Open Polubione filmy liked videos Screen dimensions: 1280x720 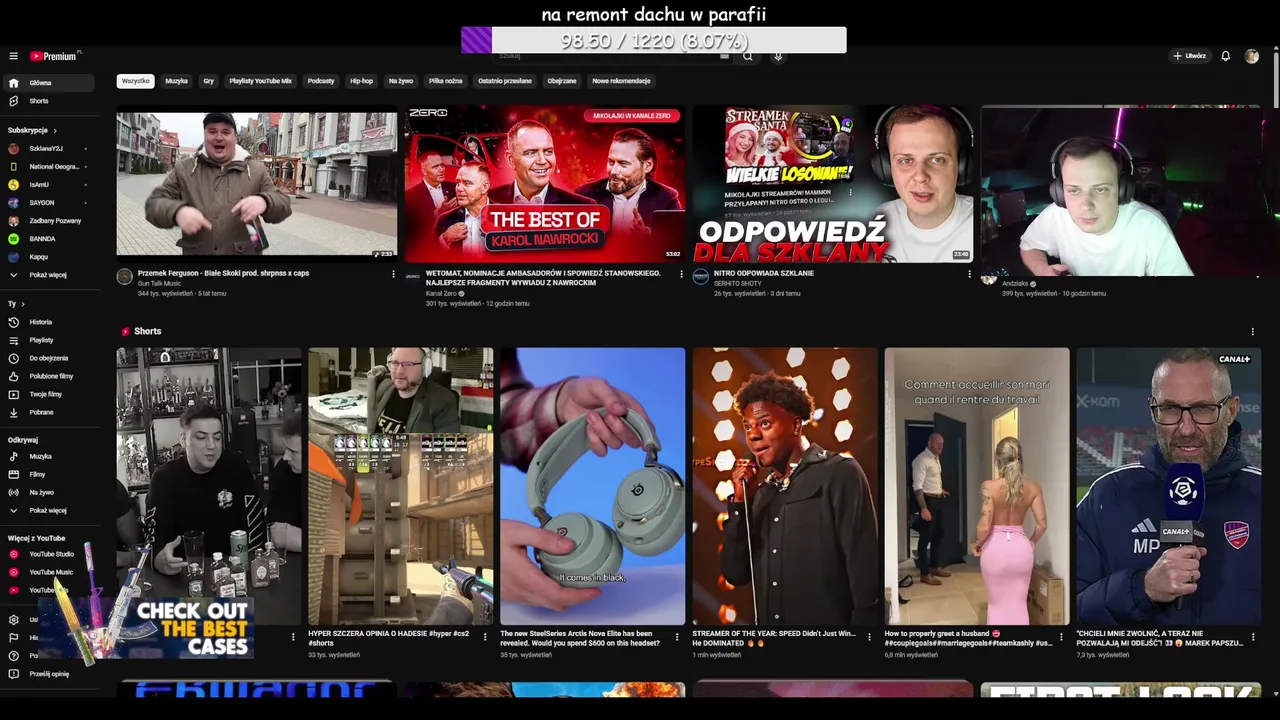pos(51,376)
